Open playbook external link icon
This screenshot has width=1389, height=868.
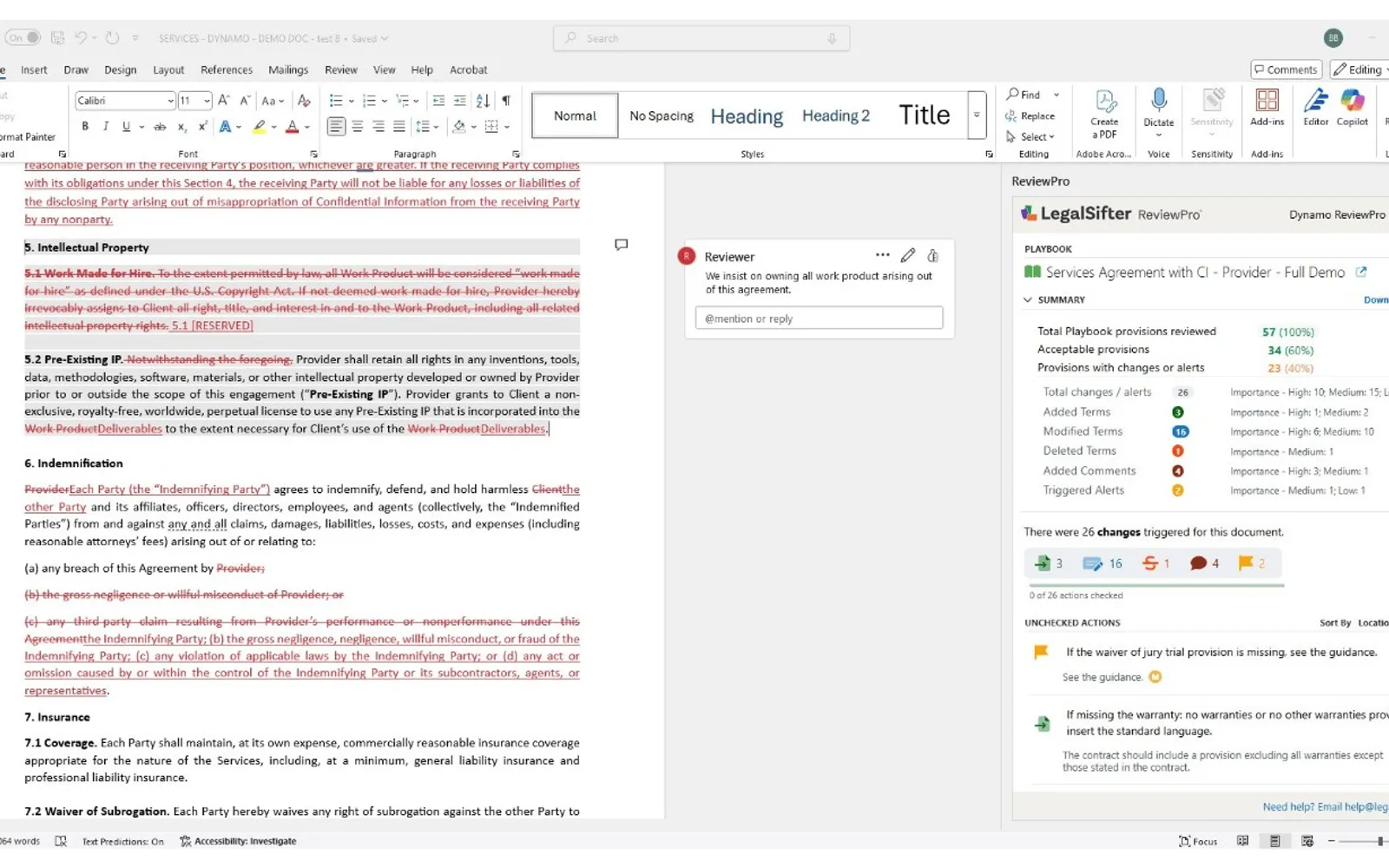(x=1361, y=272)
